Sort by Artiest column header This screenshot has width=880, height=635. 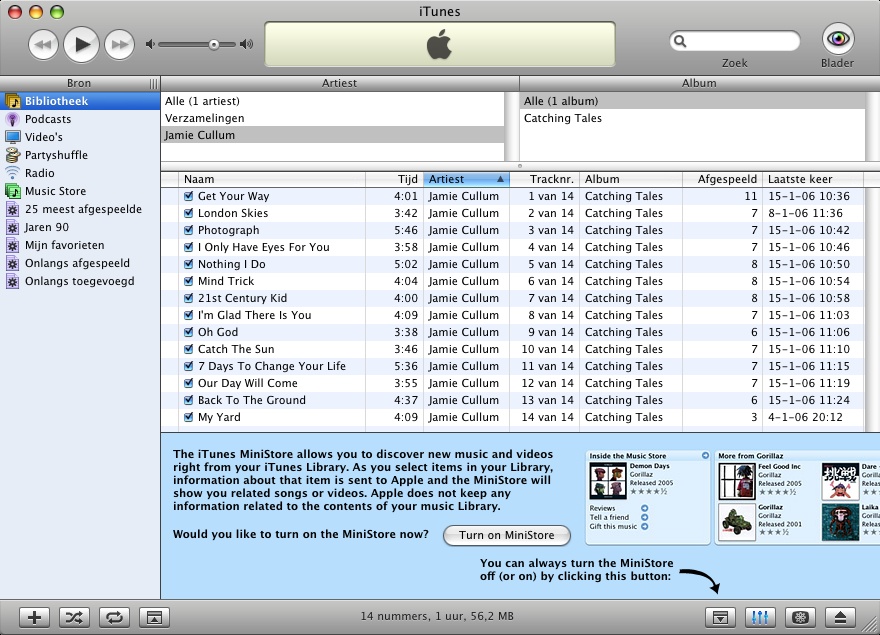tap(466, 179)
